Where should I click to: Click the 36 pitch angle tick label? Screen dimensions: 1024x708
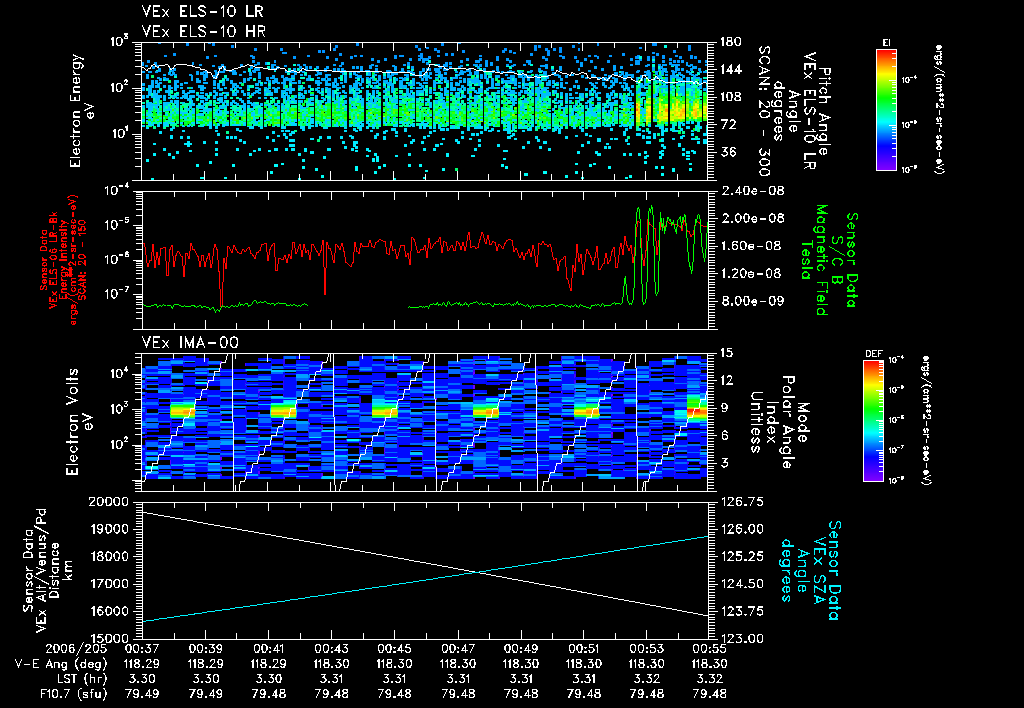point(727,152)
